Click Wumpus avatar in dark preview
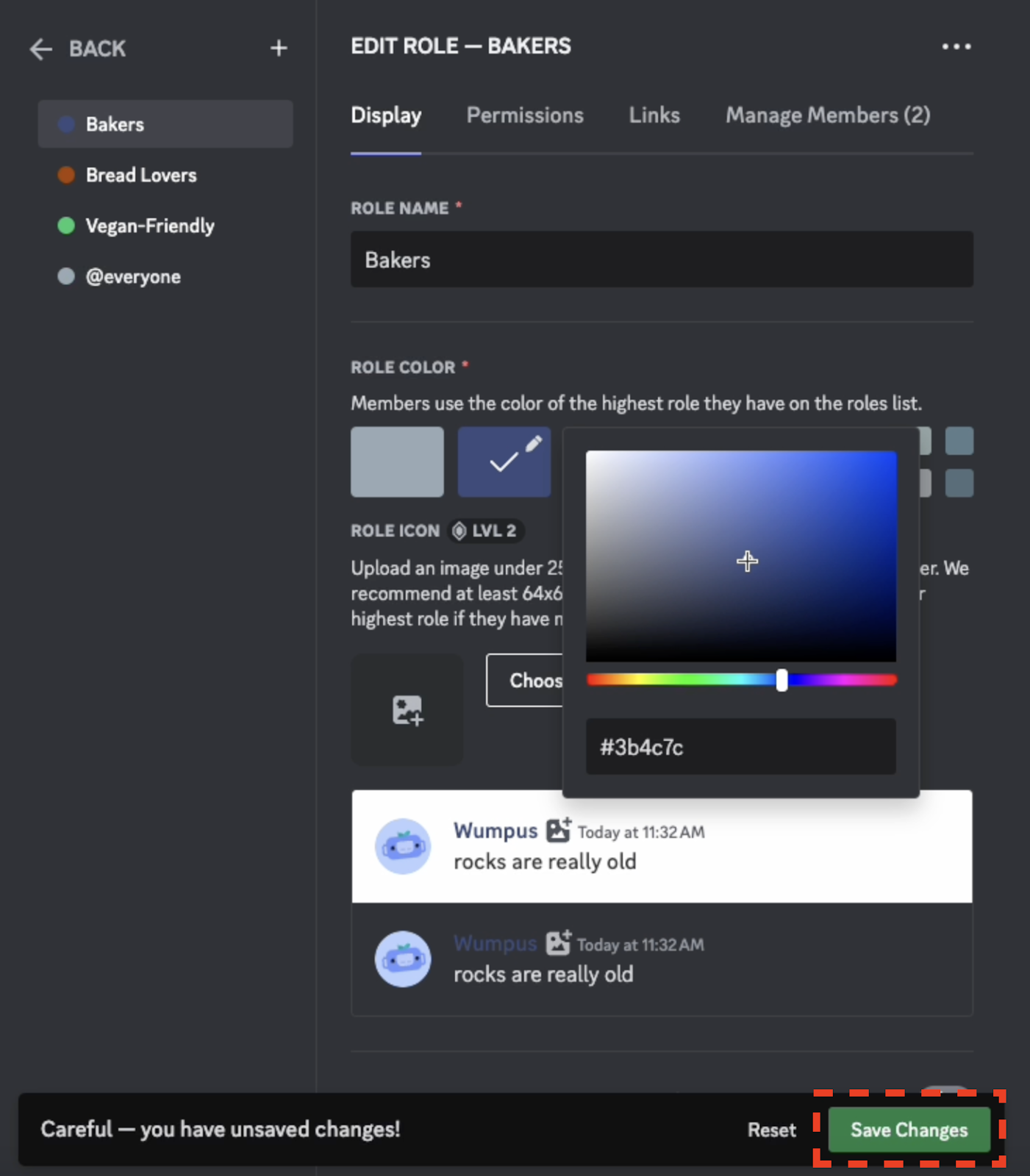The height and width of the screenshot is (1176, 1030). click(403, 959)
